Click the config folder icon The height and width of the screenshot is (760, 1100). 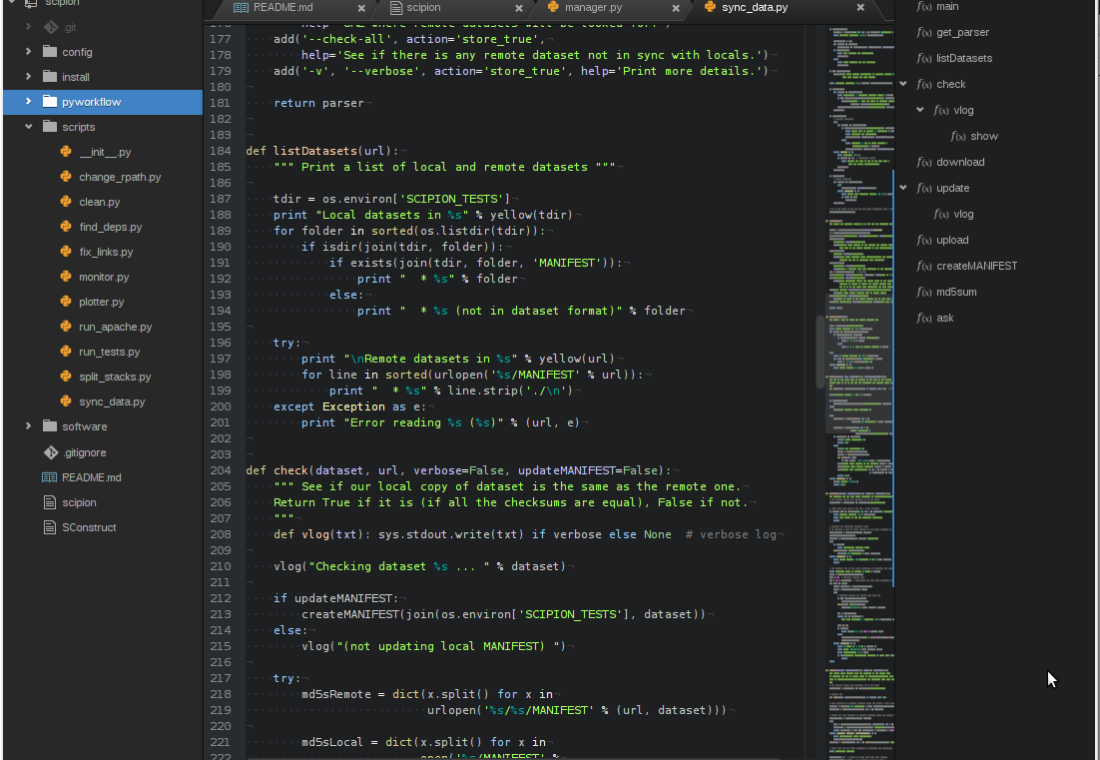click(49, 52)
